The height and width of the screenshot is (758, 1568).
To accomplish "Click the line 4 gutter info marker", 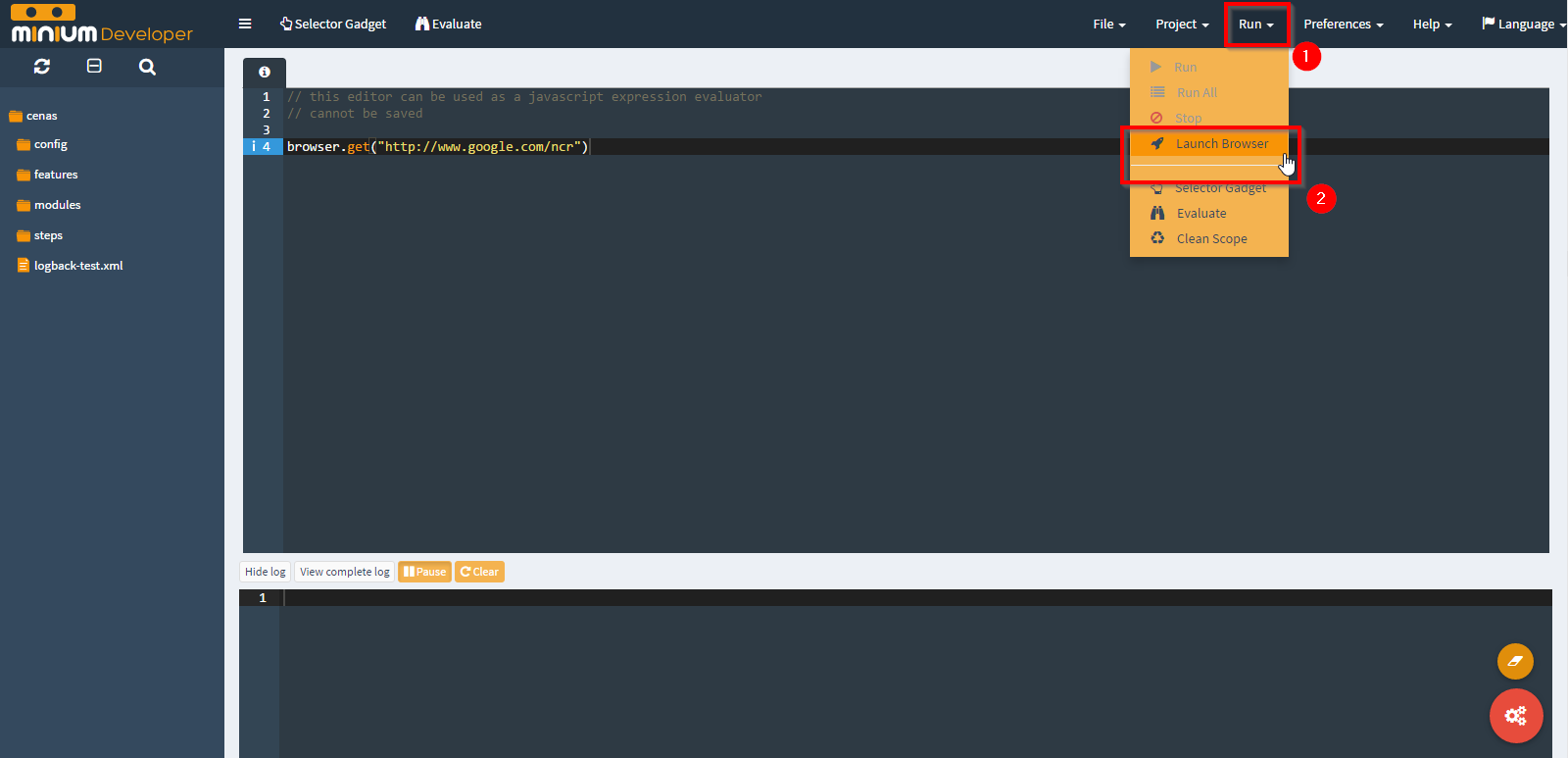I will (253, 147).
